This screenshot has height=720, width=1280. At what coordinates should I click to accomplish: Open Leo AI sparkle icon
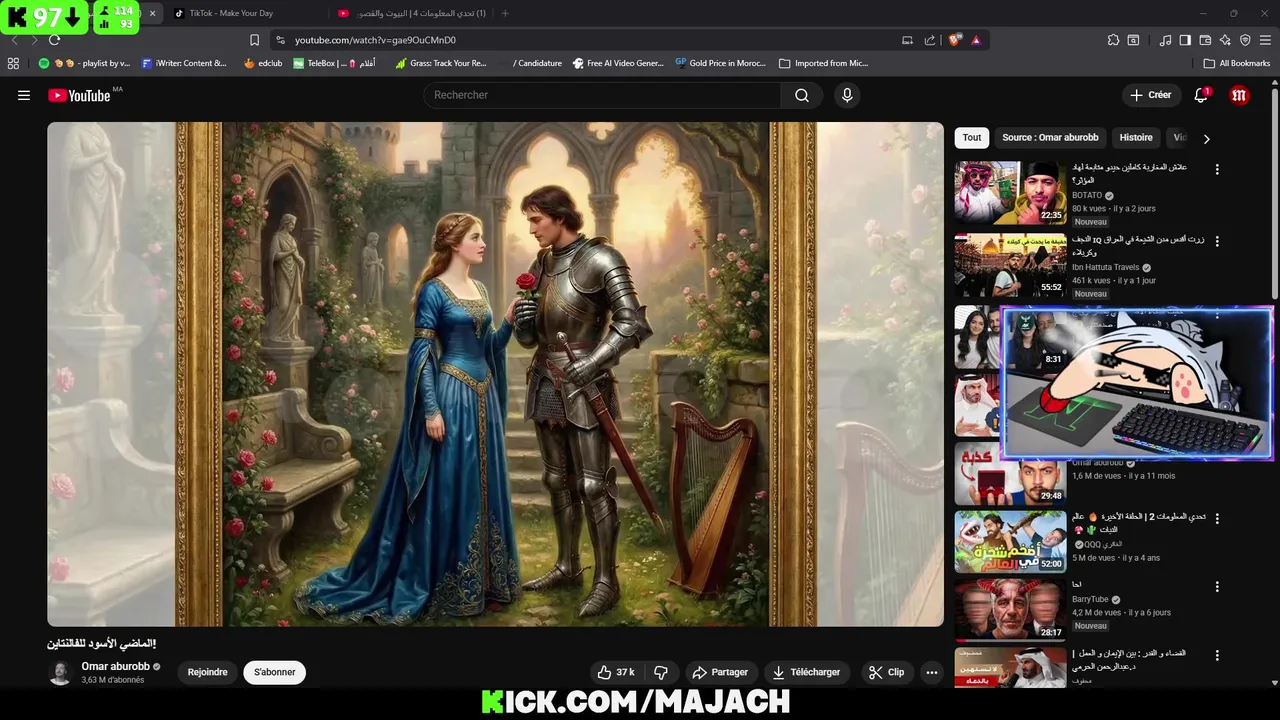coord(1226,40)
